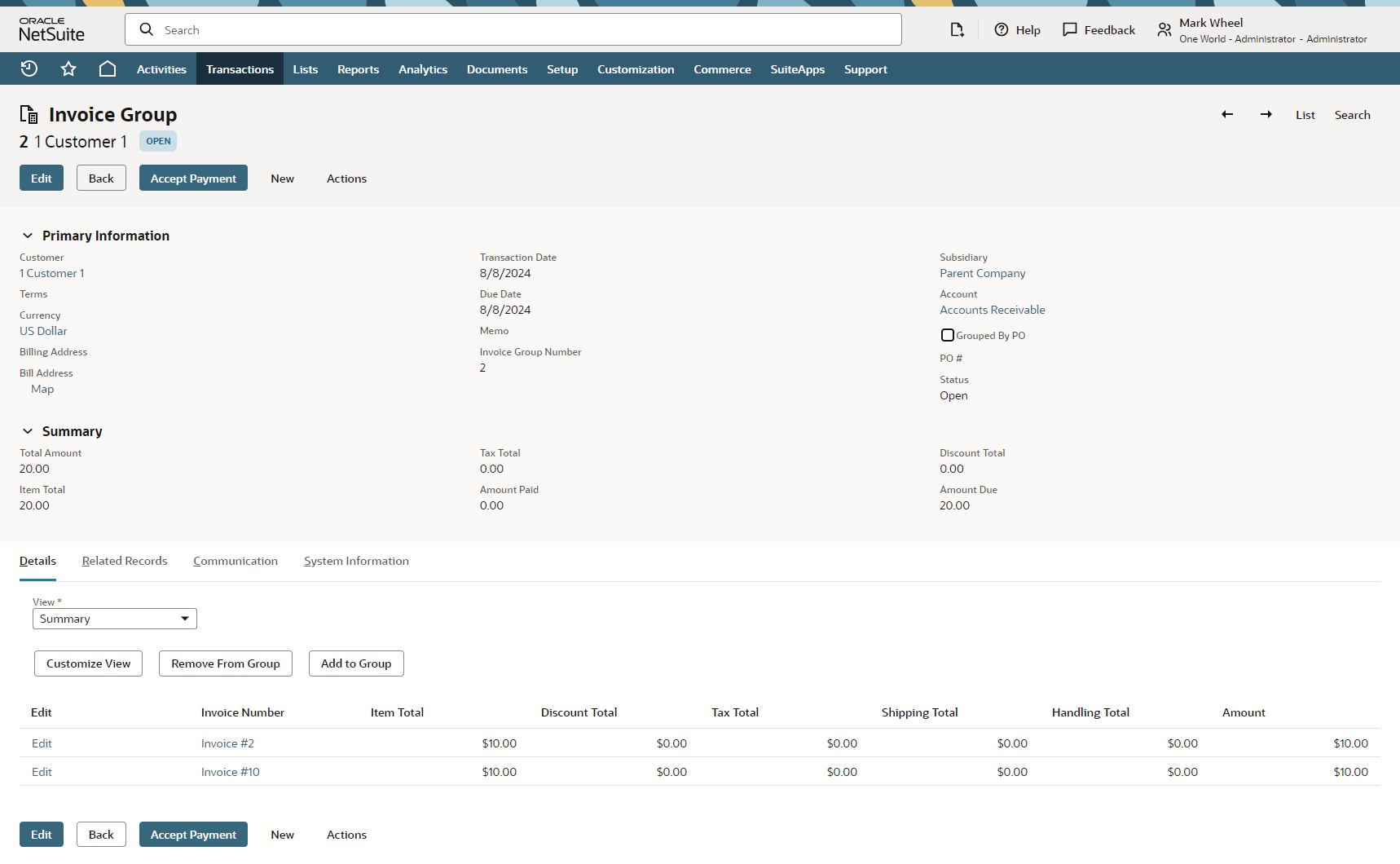Image resolution: width=1400 pixels, height=864 pixels.
Task: Open the Search link at top right
Action: click(1352, 115)
